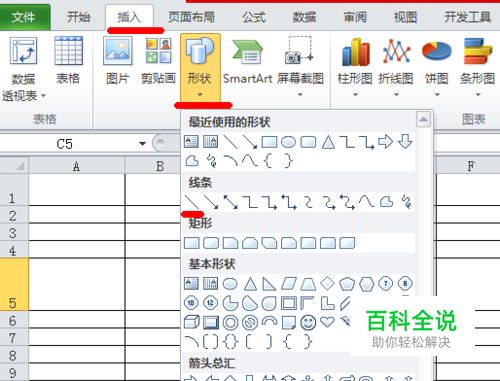The image size is (500, 381).
Task: Select the L-shape in 基本形状
Action: [328, 303]
